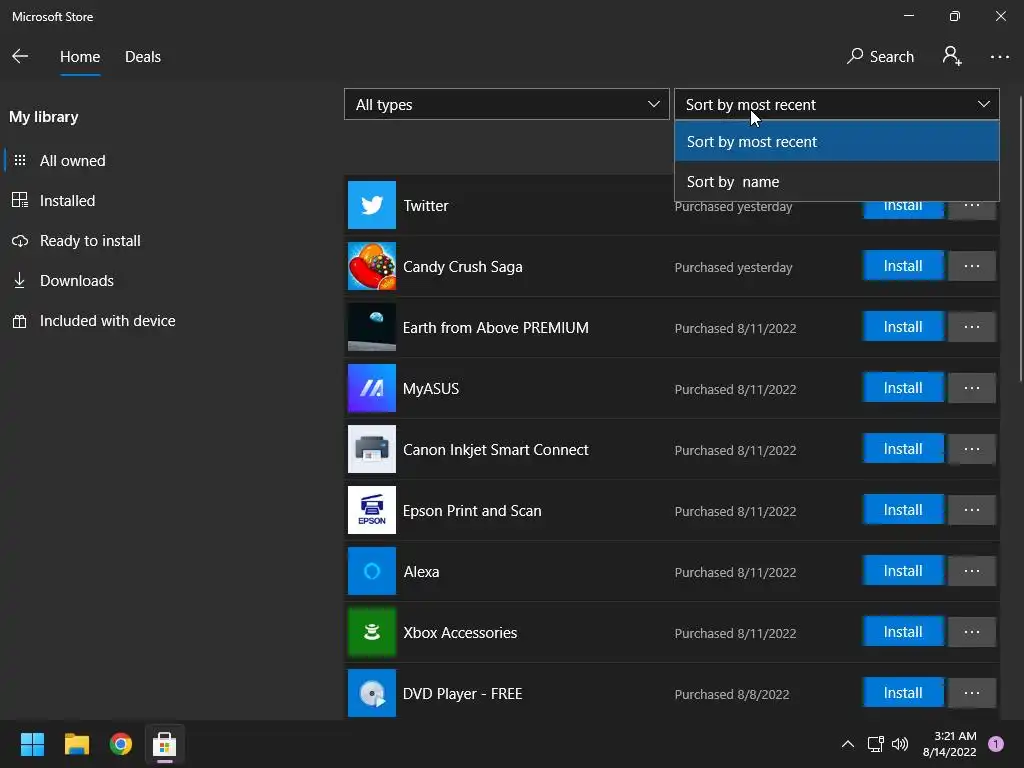The width and height of the screenshot is (1024, 768).
Task: Click the All owned grid icon
Action: [x=20, y=160]
